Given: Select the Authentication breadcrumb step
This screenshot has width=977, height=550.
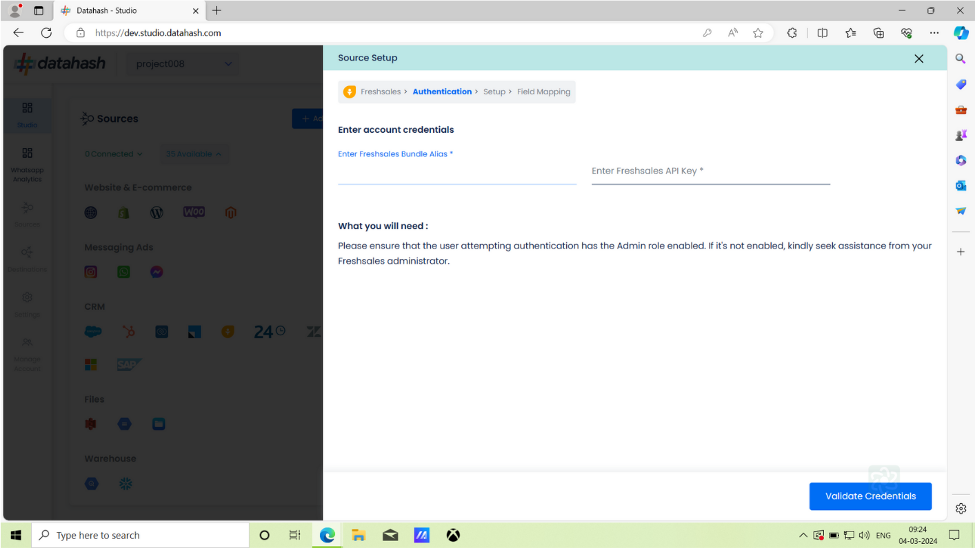Looking at the screenshot, I should pos(442,92).
